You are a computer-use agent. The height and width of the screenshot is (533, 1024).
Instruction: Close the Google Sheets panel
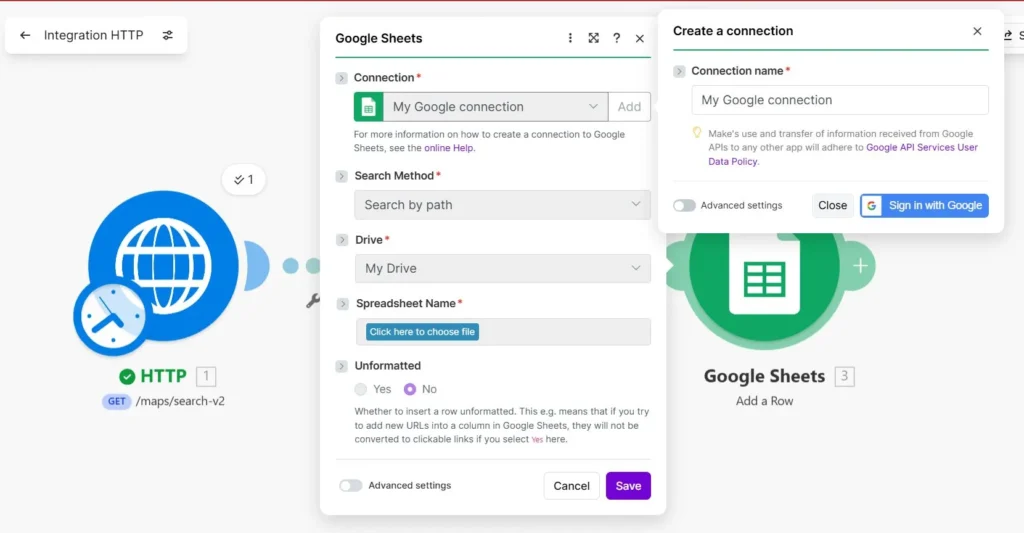pyautogui.click(x=639, y=39)
